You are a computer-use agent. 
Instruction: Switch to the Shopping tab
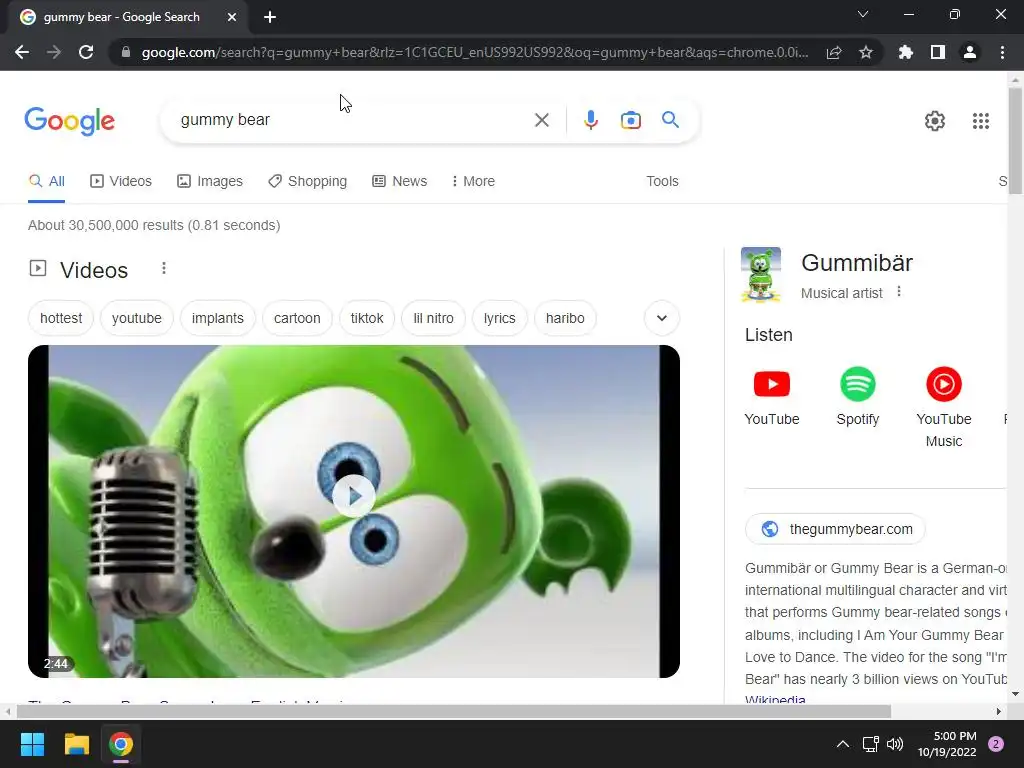(308, 182)
